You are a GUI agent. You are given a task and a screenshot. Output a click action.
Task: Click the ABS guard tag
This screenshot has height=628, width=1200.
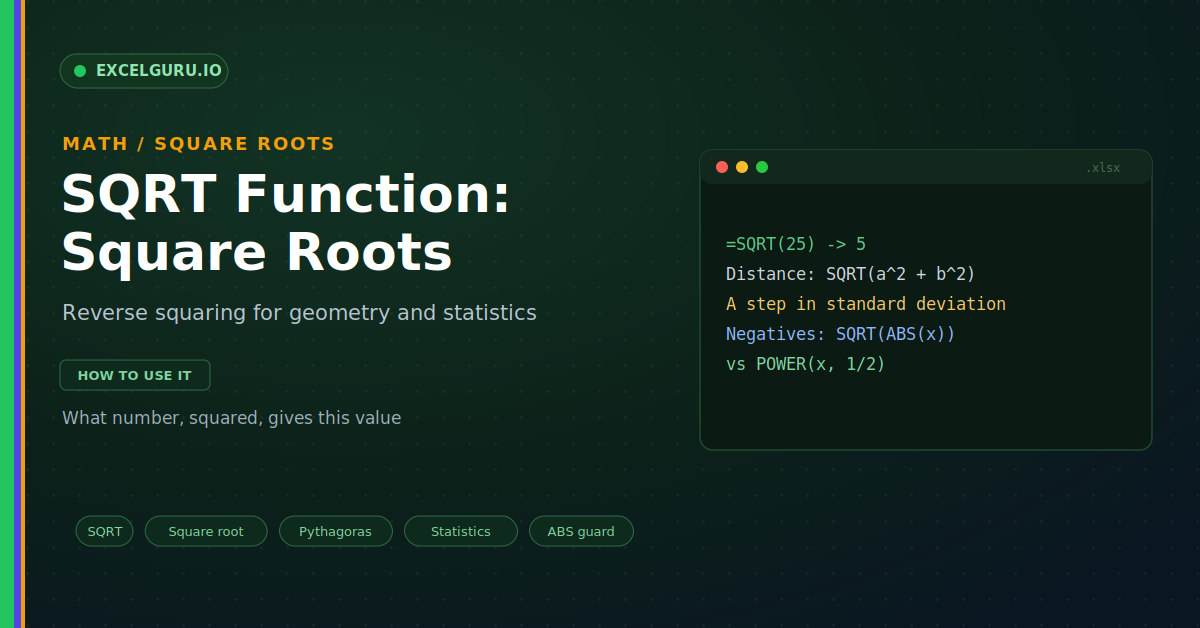[581, 531]
